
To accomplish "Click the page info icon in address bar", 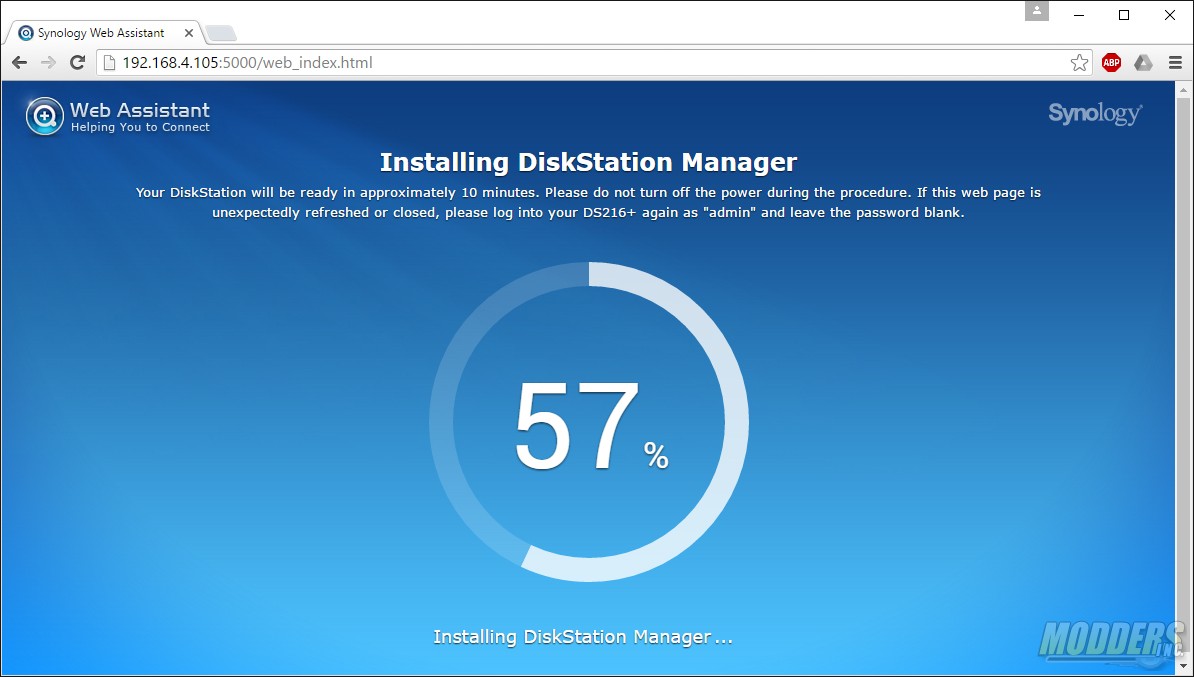I will click(x=109, y=62).
